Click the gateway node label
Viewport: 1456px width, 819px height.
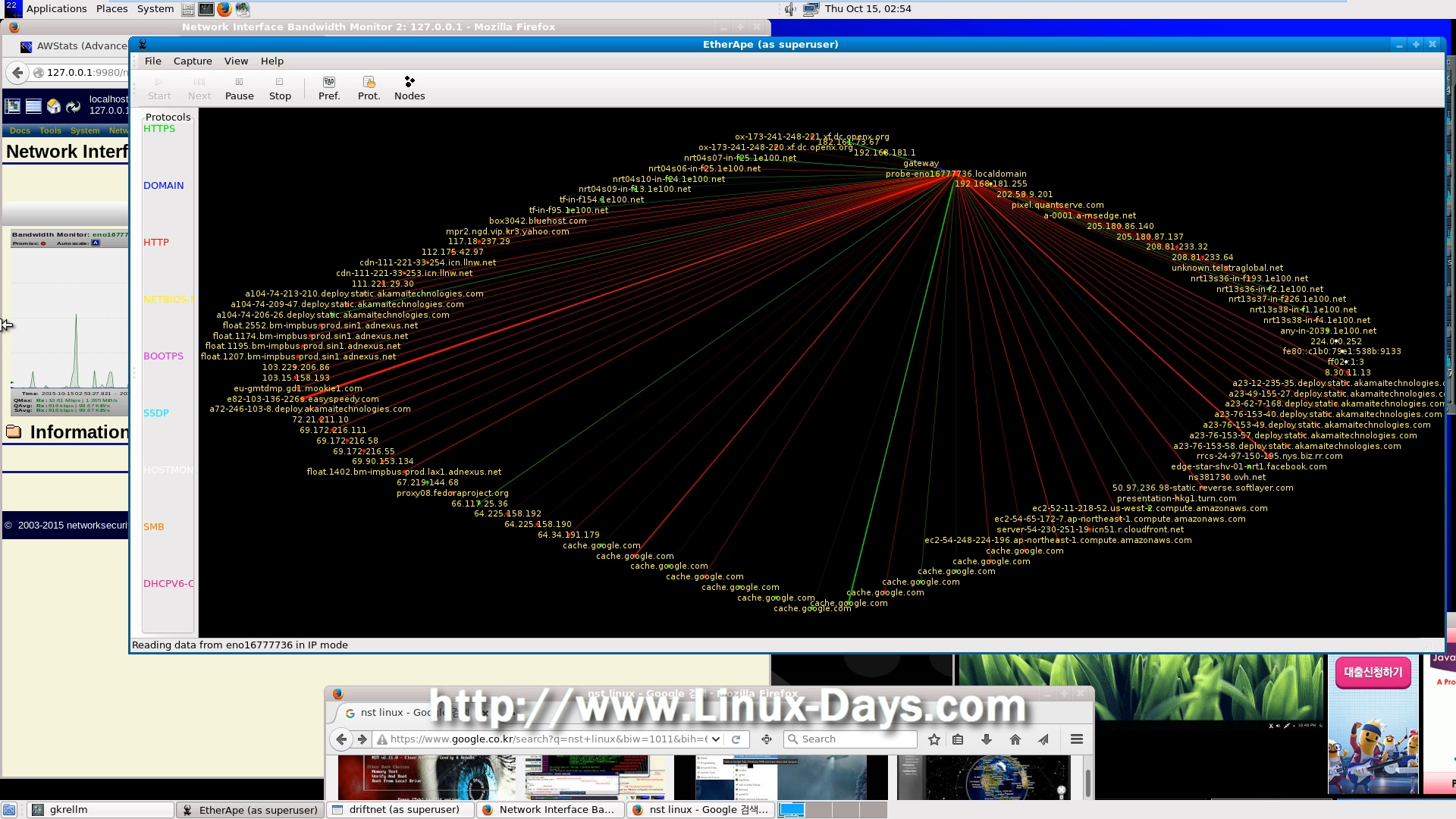[x=921, y=163]
